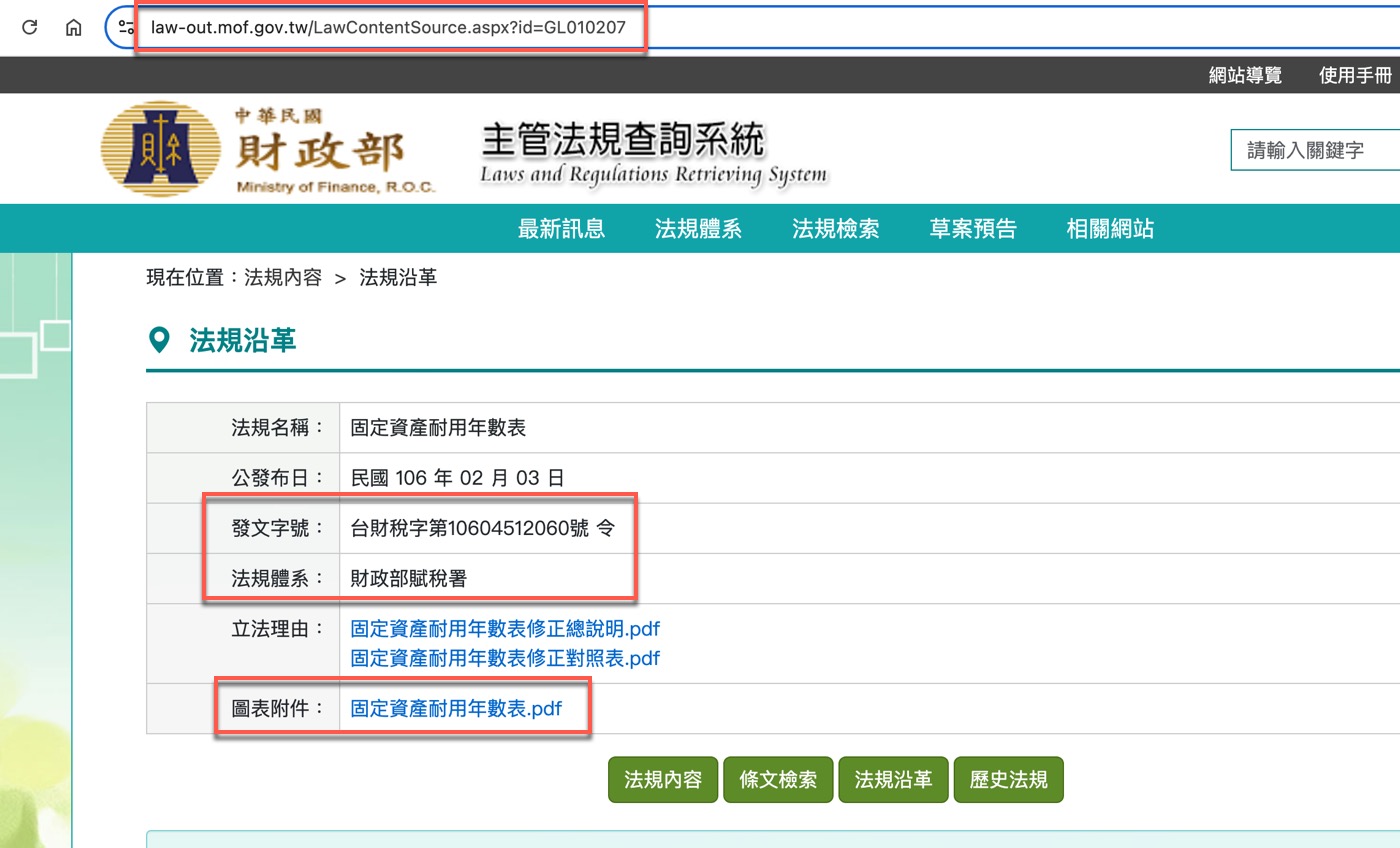Viewport: 1400px width, 848px height.
Task: Click the 法規體系 row label in table
Action: coord(278,578)
